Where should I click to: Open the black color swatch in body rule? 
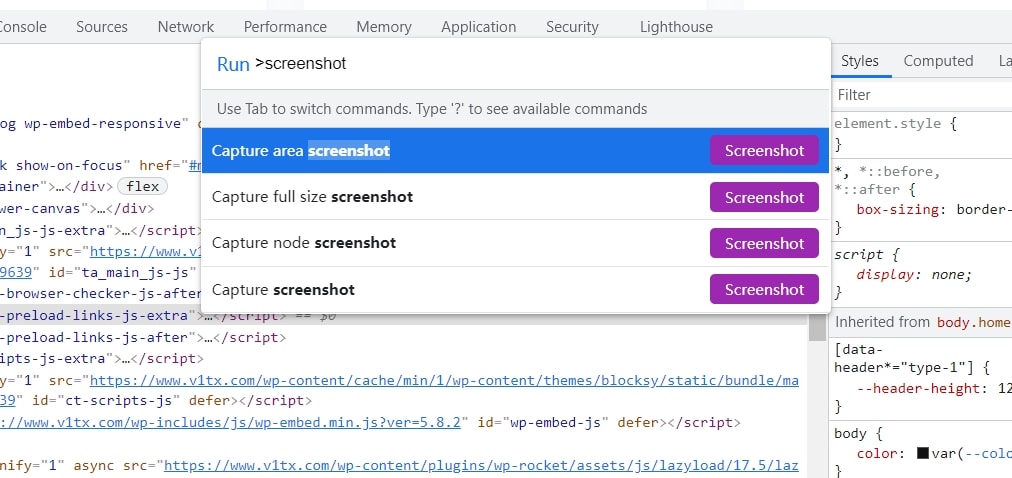[923, 453]
